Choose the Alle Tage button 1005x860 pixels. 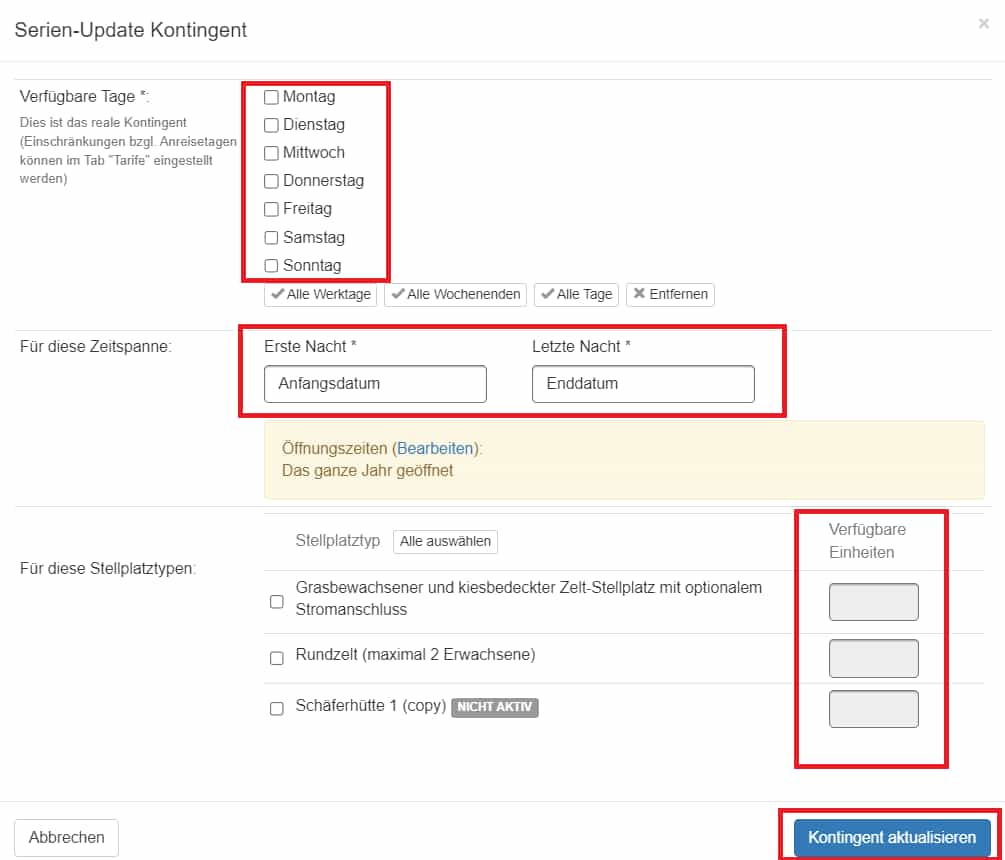point(576,294)
